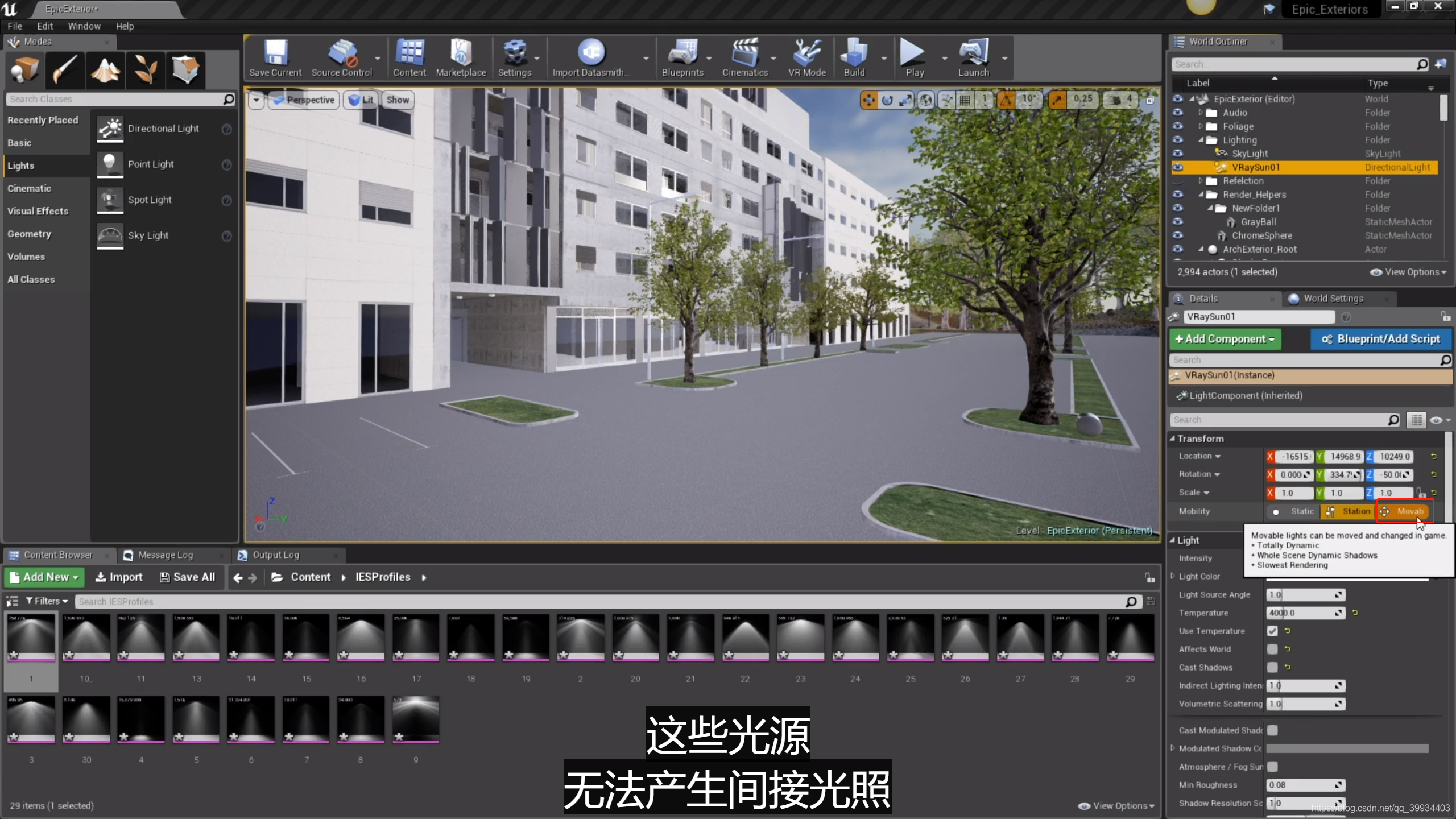
Task: Open the Content toolbar button
Action: [409, 58]
